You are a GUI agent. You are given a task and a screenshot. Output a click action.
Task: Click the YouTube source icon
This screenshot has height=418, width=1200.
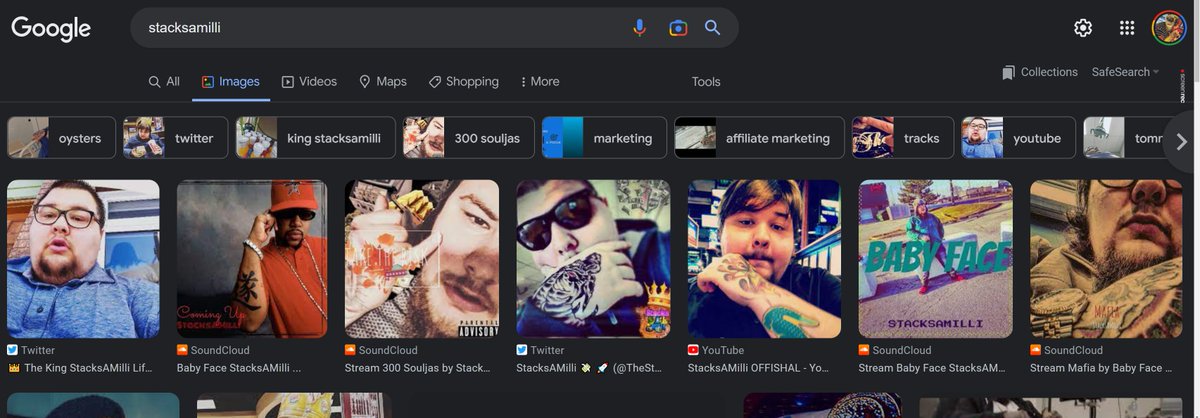click(693, 350)
